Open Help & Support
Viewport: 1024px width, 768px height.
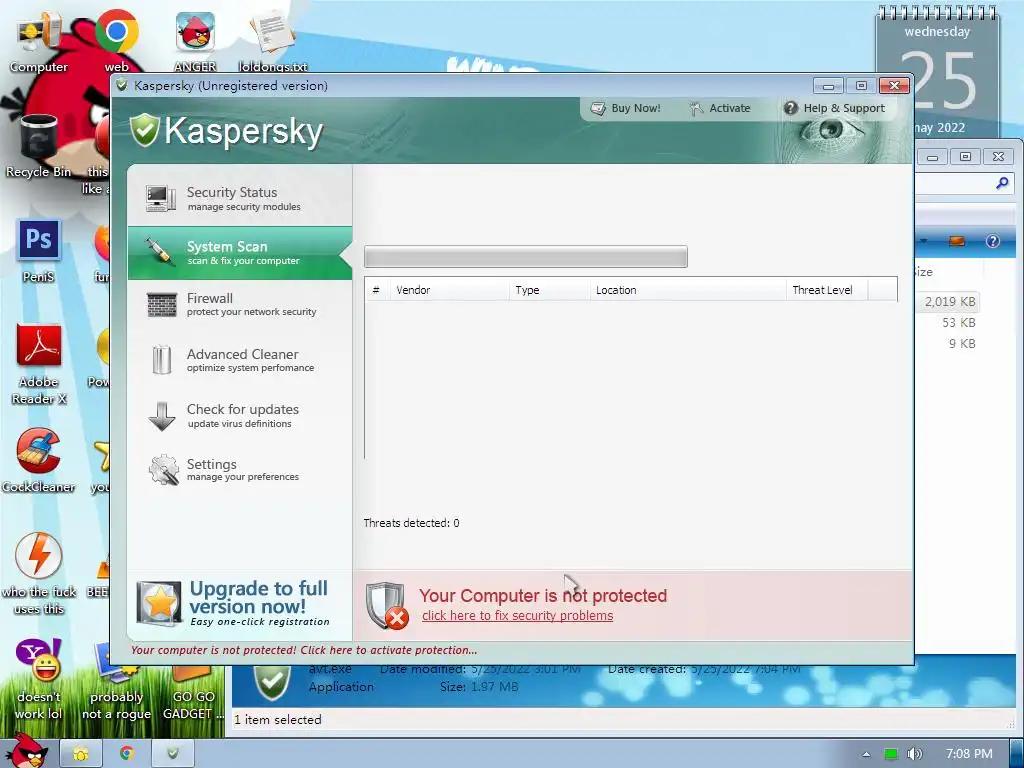[x=835, y=108]
